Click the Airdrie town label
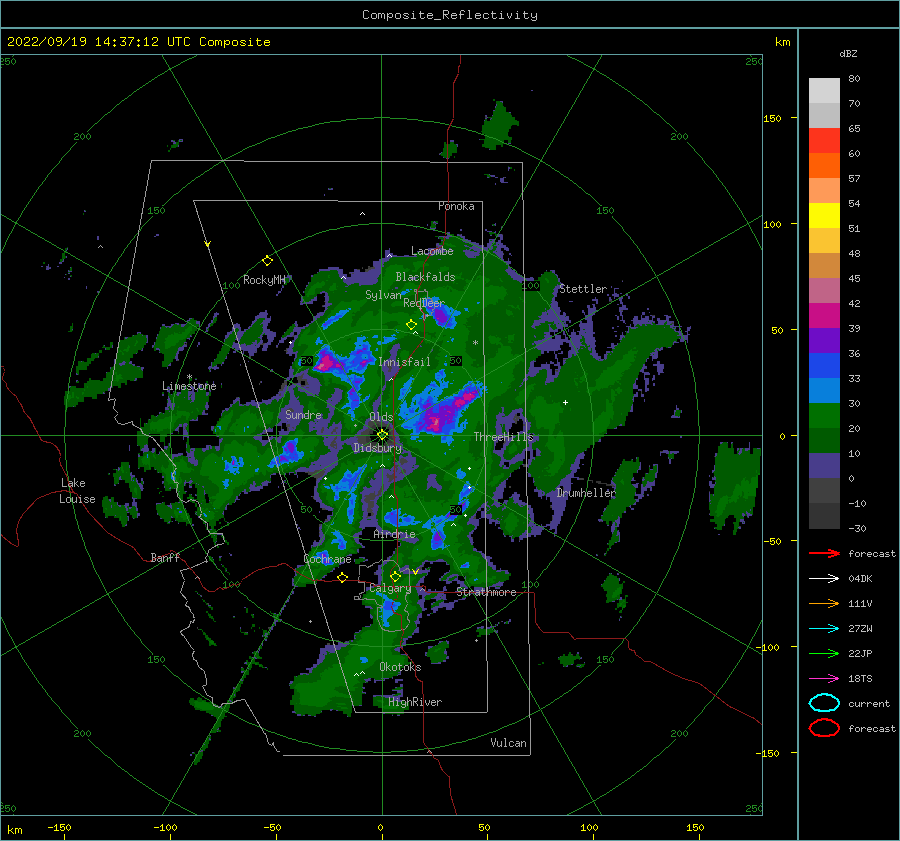900x841 pixels. click(x=394, y=534)
